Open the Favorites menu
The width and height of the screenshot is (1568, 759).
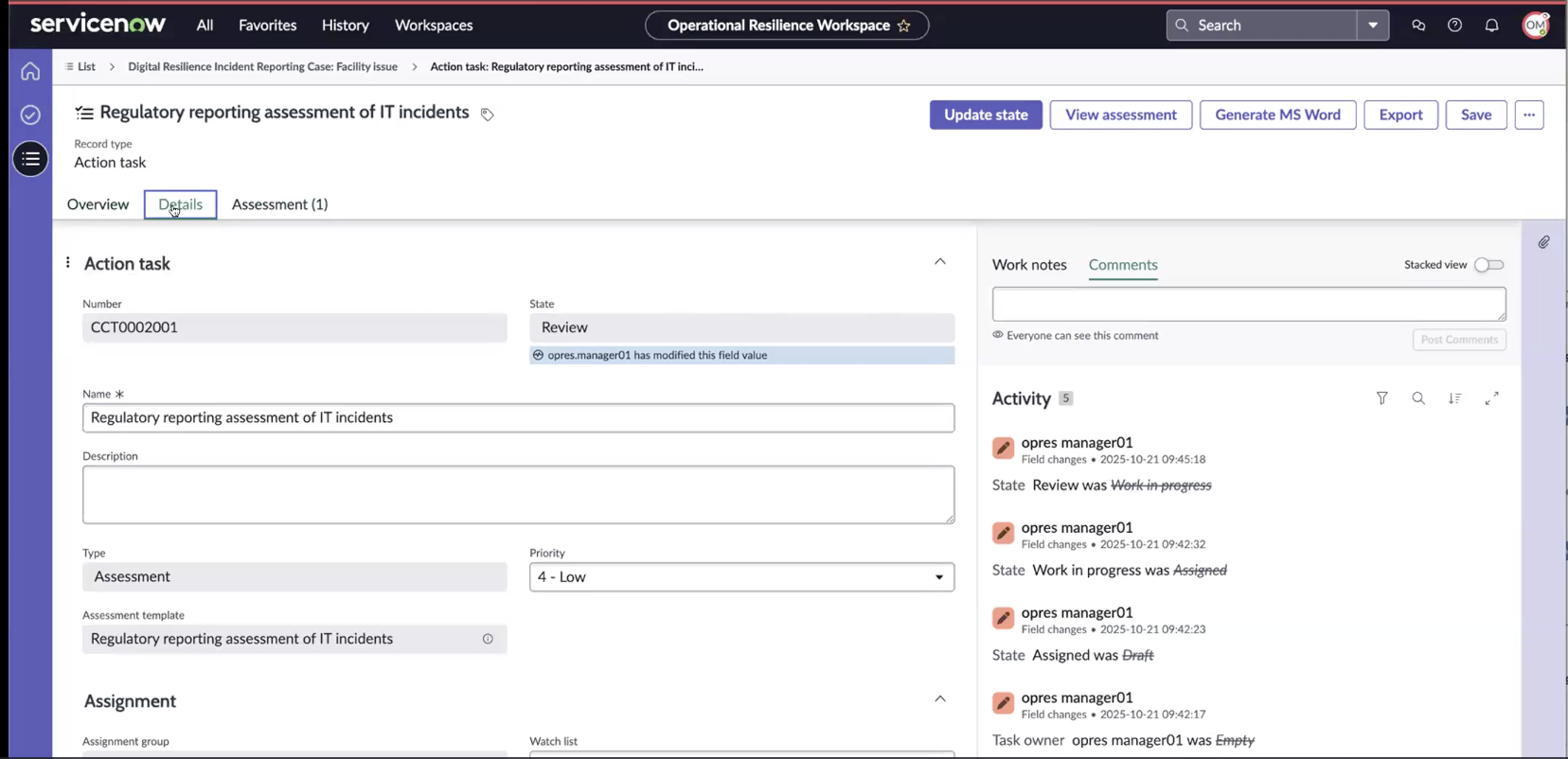point(268,26)
